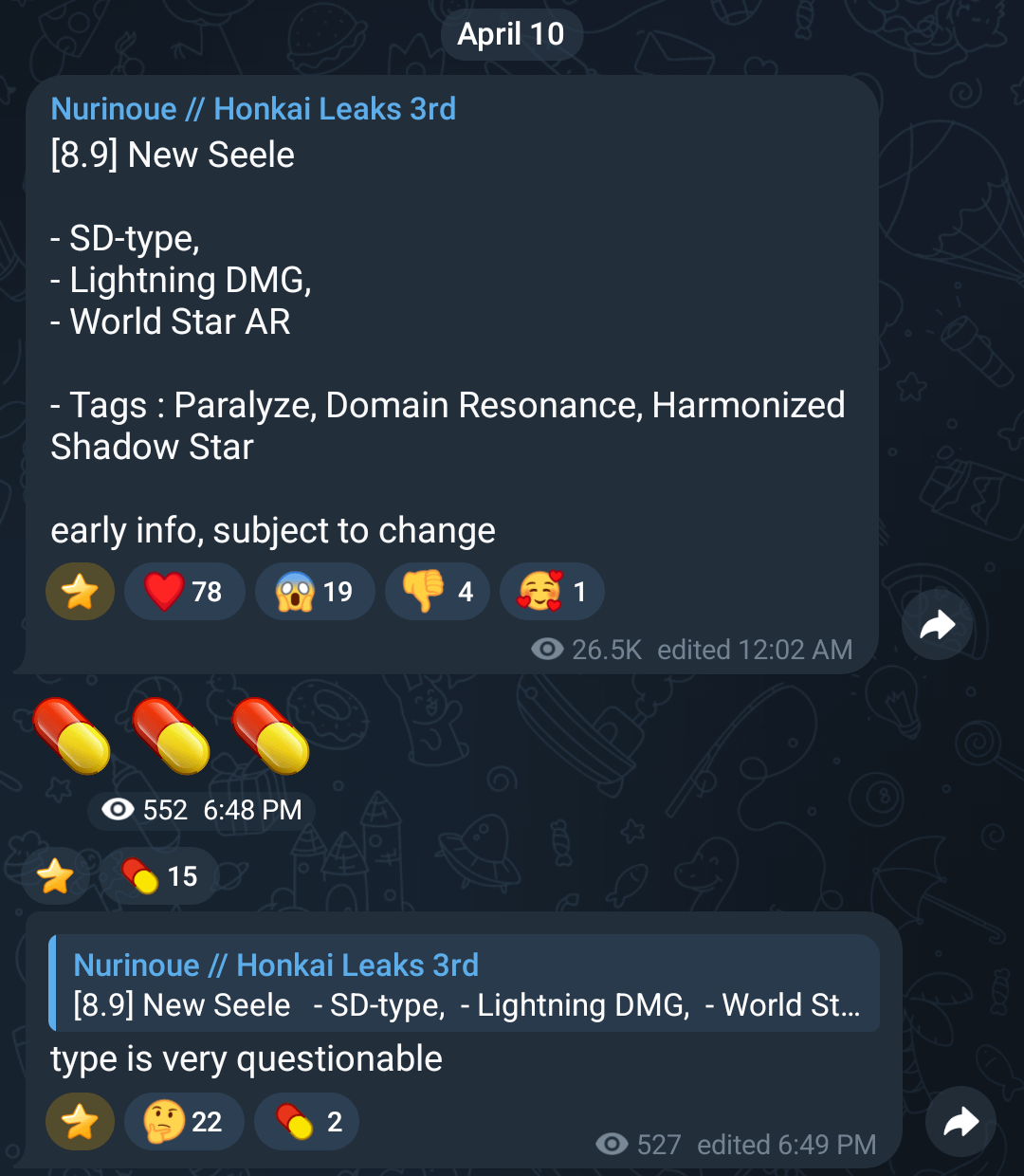Tap the 26.5K view count eye icon
Viewport: 1024px width, 1176px height.
pyautogui.click(x=547, y=649)
